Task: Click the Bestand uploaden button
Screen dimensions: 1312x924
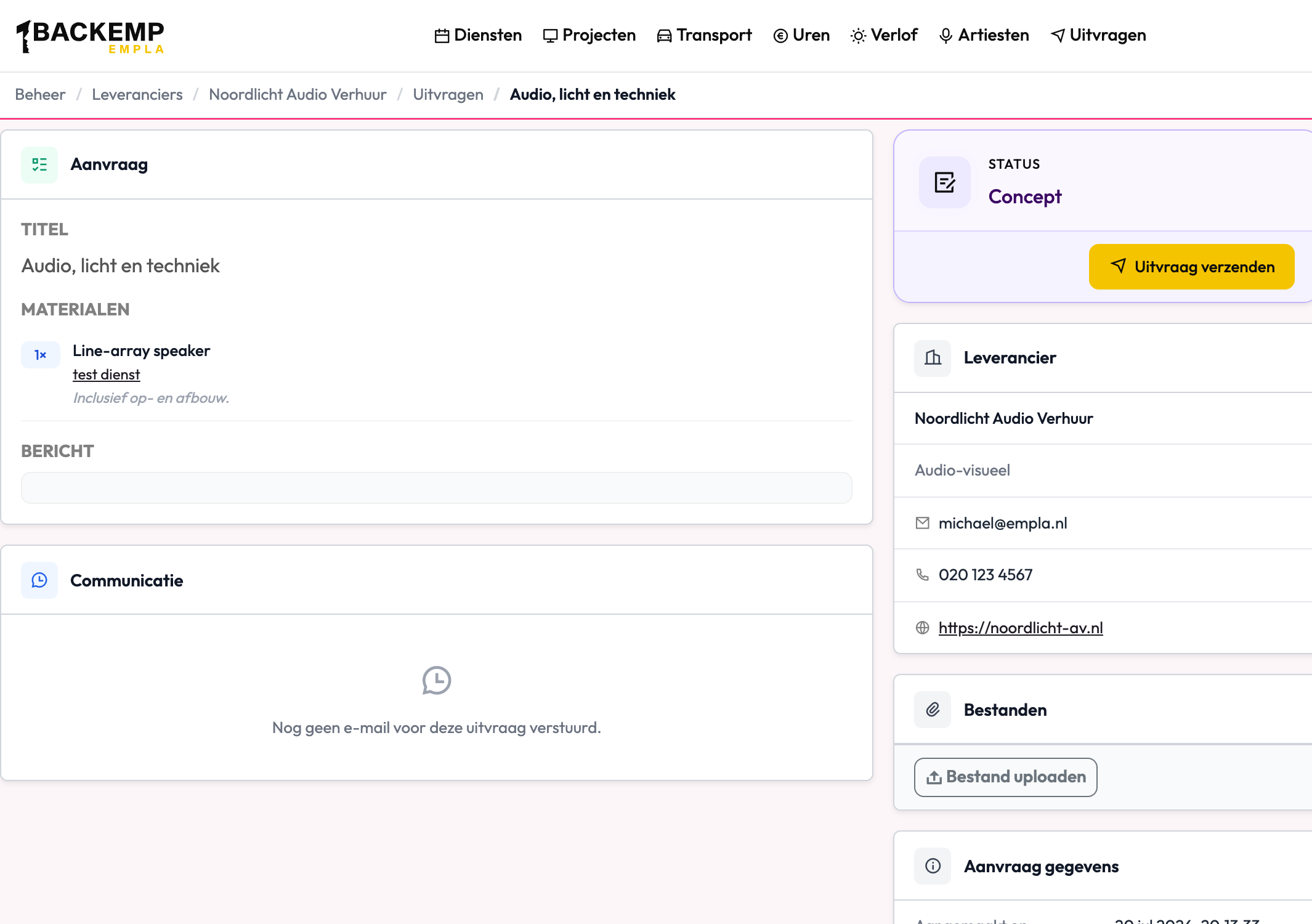Action: pyautogui.click(x=1006, y=777)
